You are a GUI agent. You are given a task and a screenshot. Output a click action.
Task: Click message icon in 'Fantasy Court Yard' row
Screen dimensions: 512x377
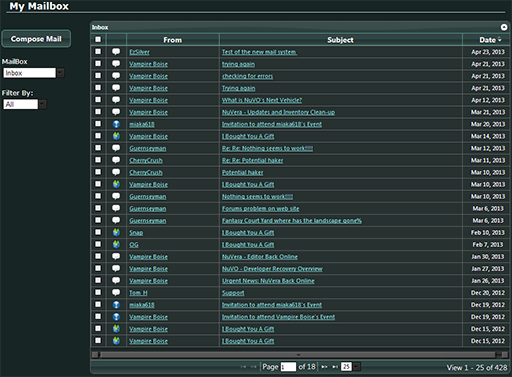(x=116, y=220)
